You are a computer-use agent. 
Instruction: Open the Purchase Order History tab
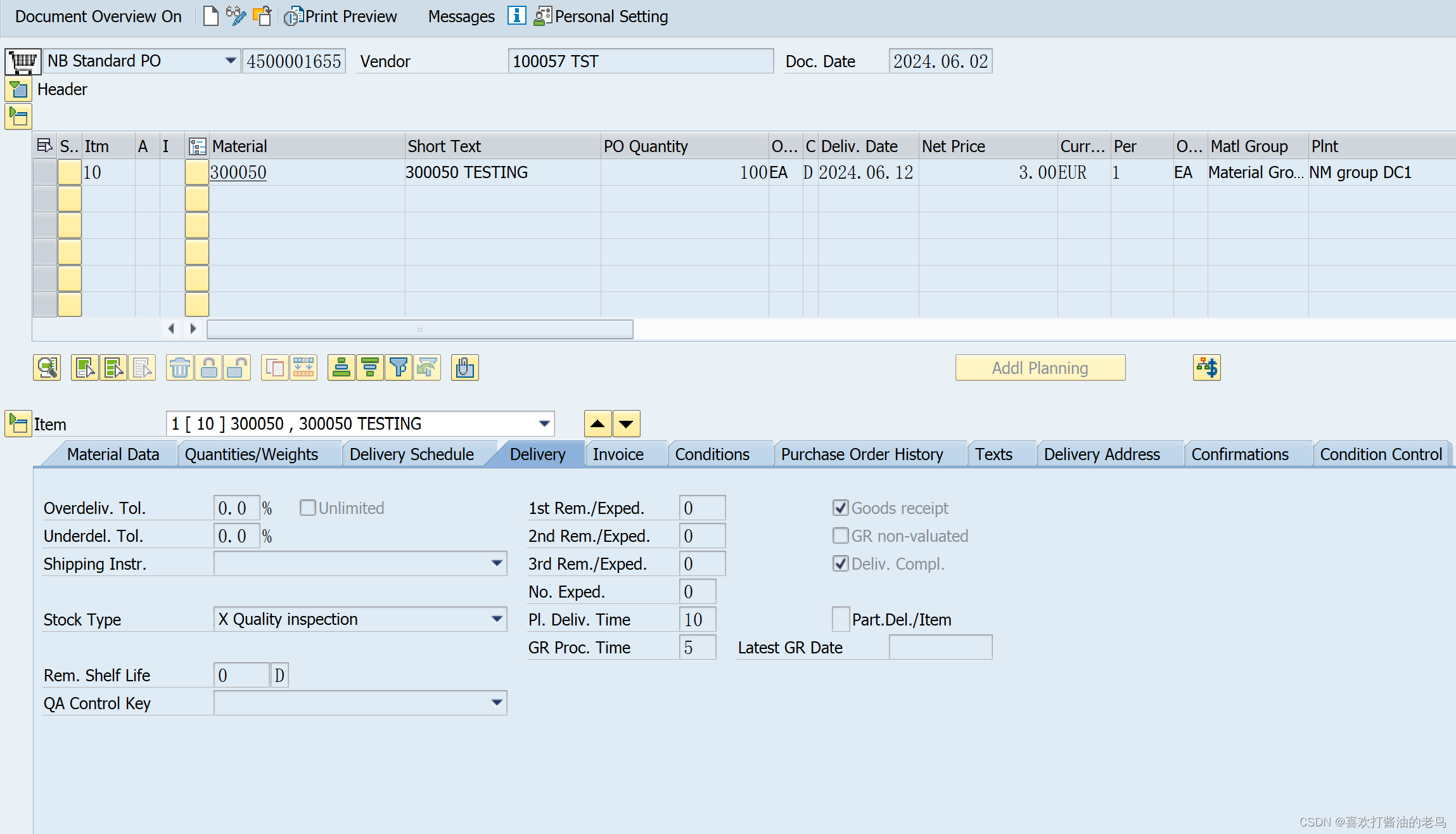tap(862, 454)
